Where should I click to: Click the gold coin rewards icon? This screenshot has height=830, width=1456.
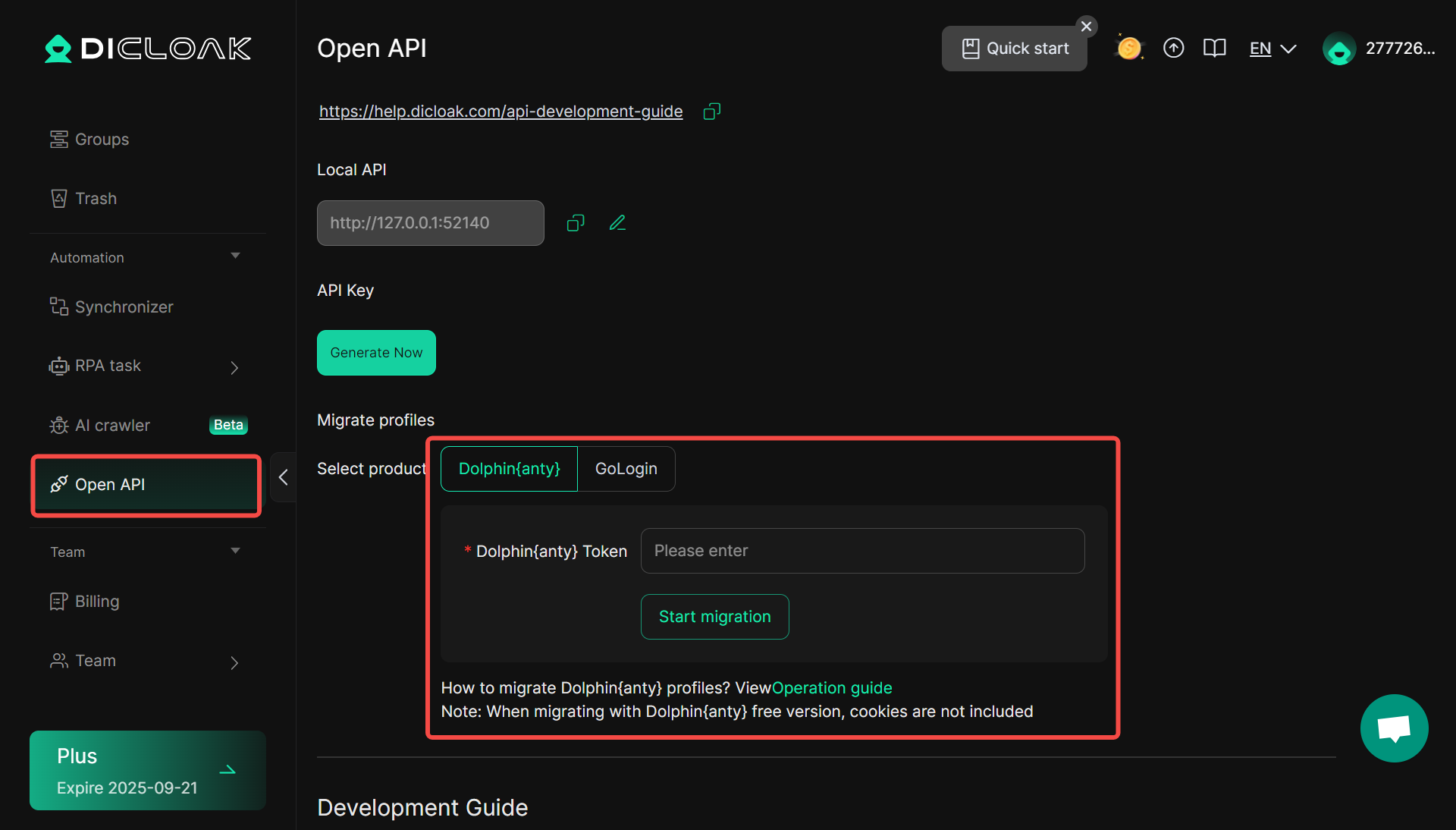point(1129,49)
